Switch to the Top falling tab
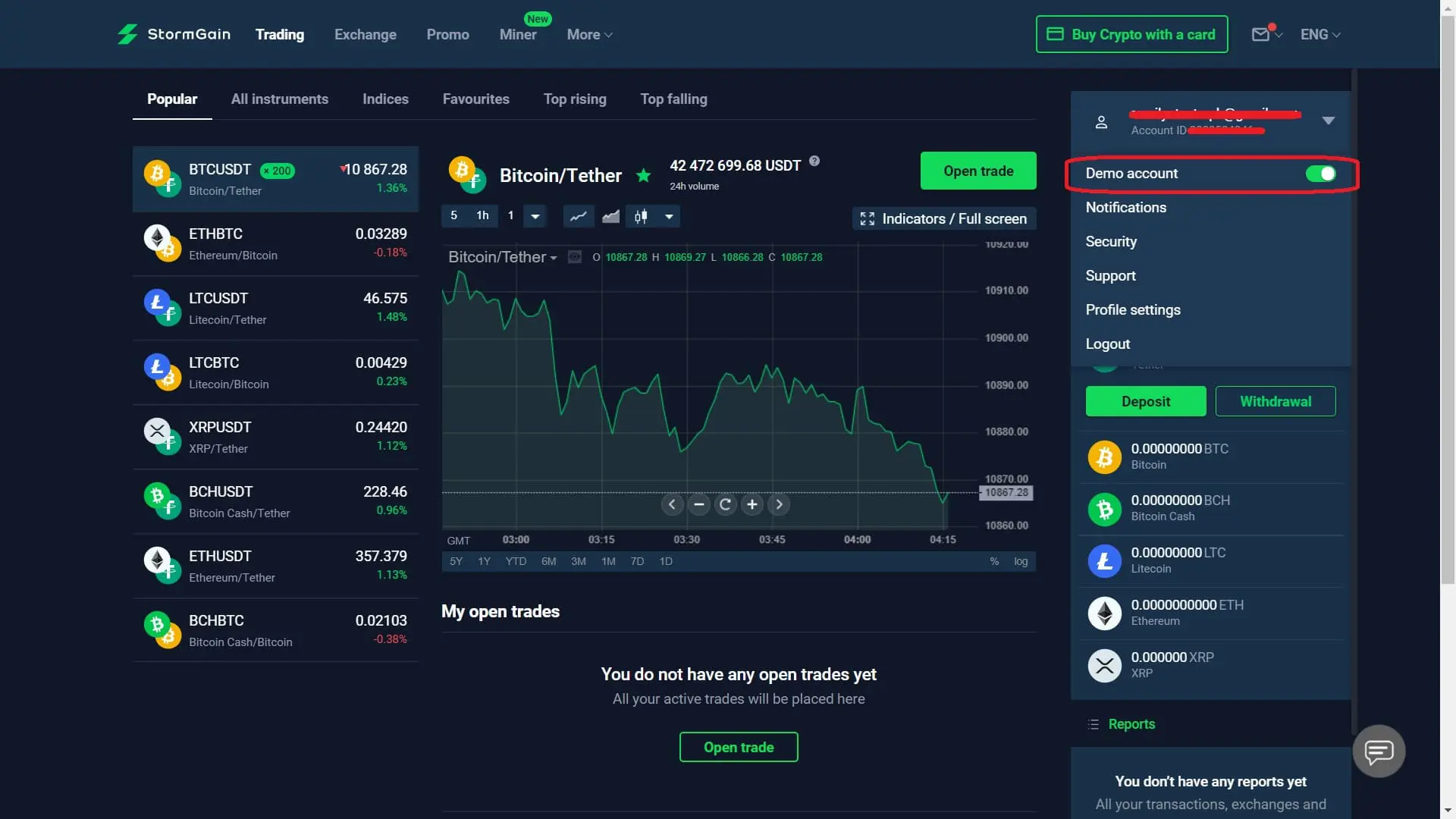The image size is (1456, 819). click(673, 99)
